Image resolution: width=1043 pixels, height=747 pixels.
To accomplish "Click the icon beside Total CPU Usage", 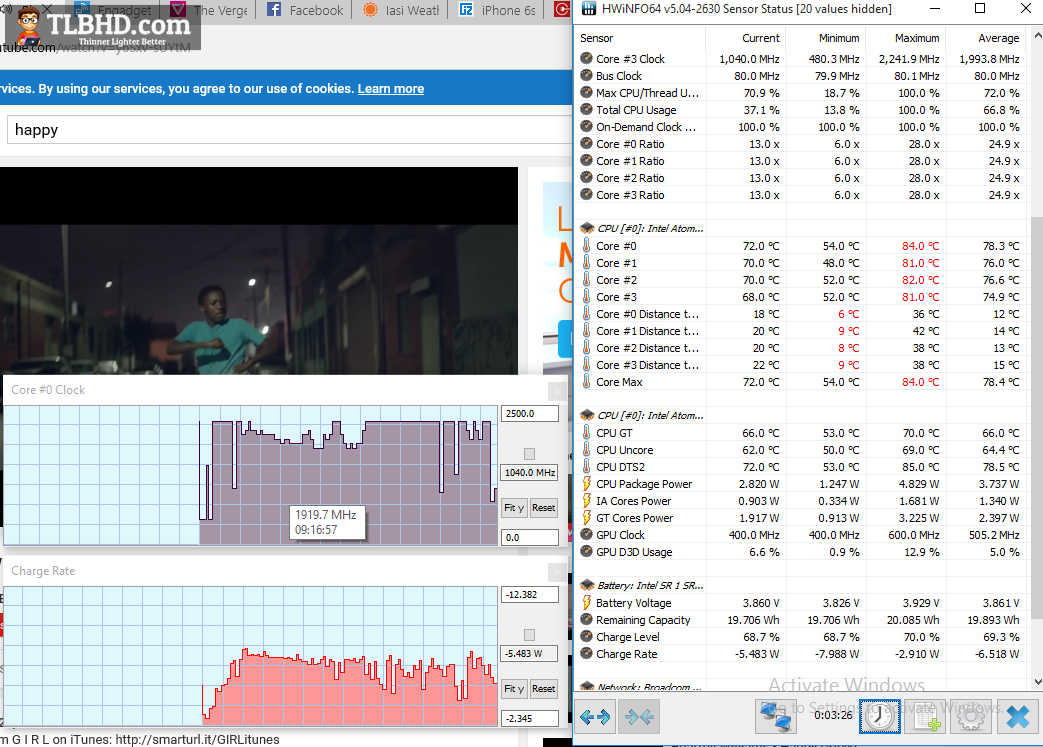I will pos(586,110).
